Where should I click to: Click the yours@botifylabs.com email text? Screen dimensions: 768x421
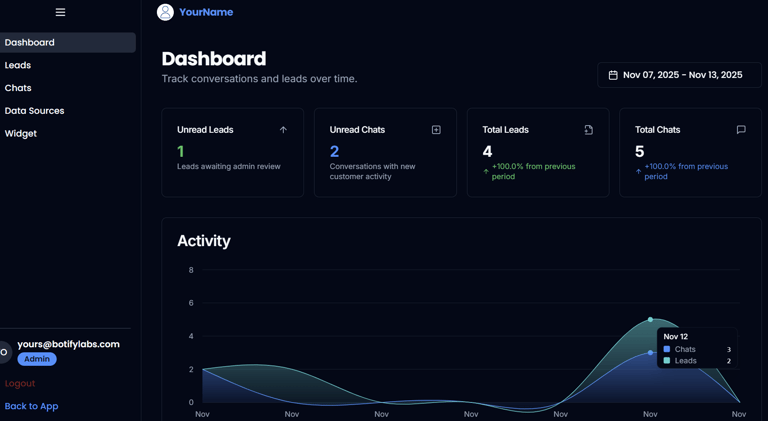(x=69, y=344)
